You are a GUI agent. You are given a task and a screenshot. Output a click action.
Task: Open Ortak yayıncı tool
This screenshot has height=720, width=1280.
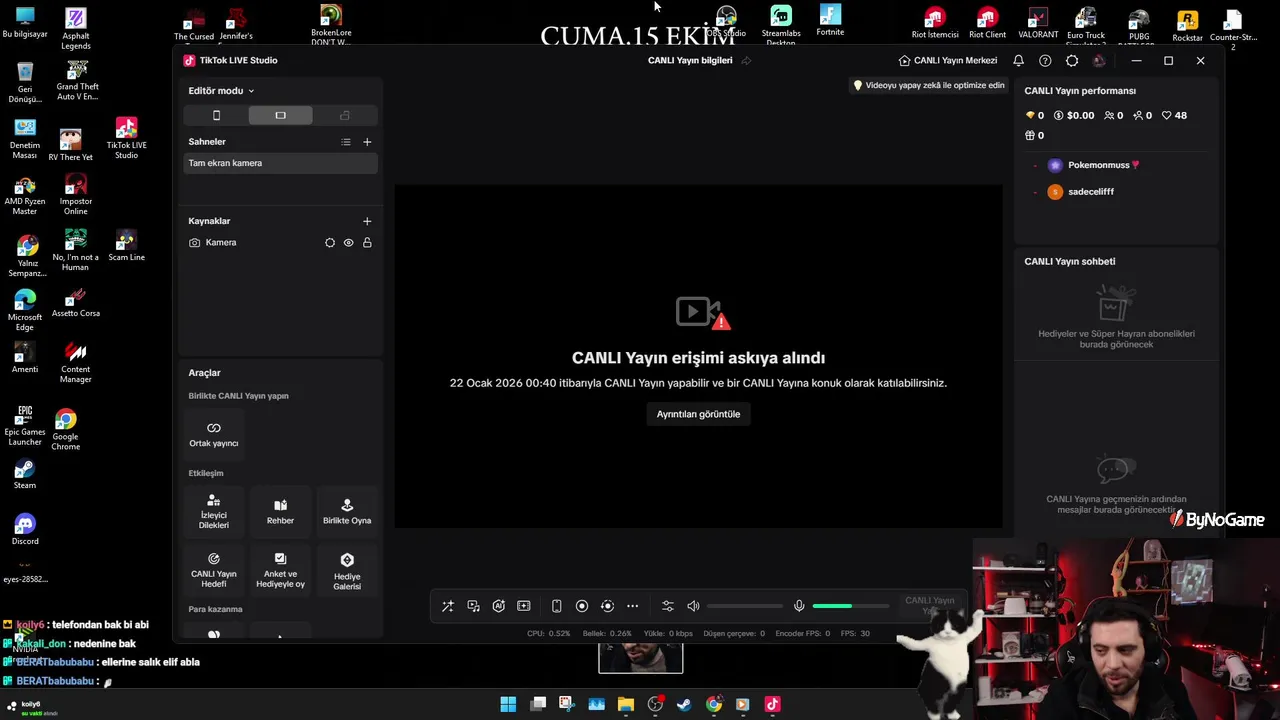point(214,434)
